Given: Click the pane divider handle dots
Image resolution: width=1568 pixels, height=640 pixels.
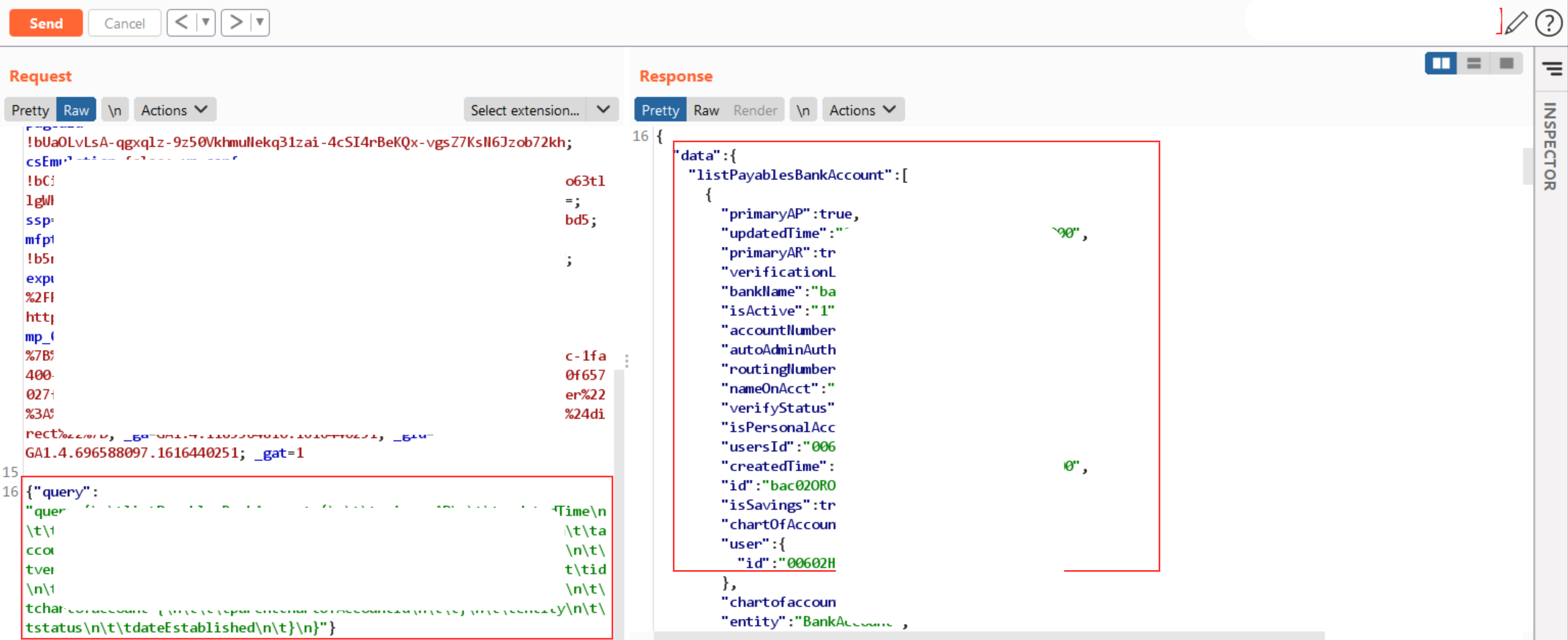Looking at the screenshot, I should point(626,361).
